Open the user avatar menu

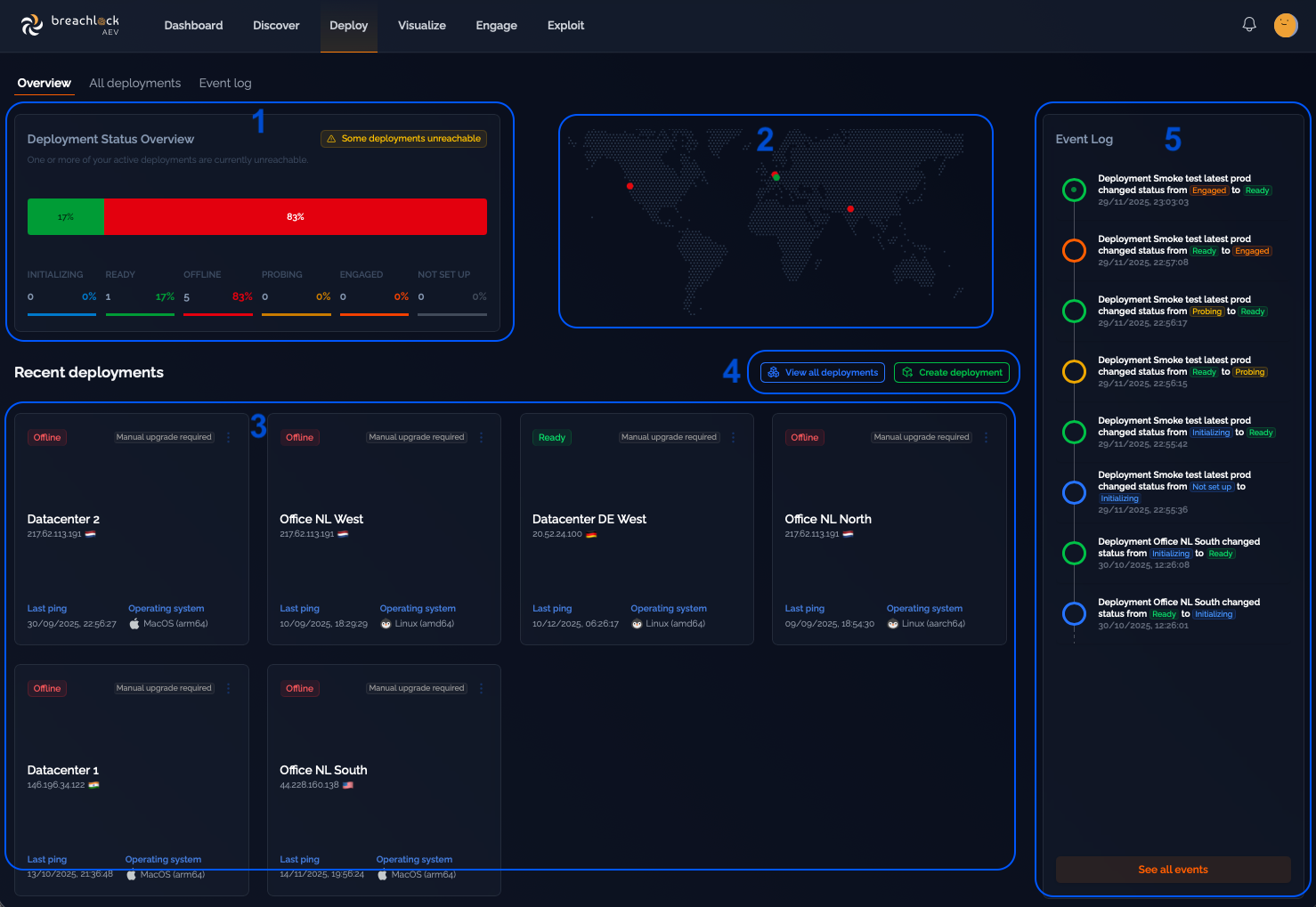1286,25
